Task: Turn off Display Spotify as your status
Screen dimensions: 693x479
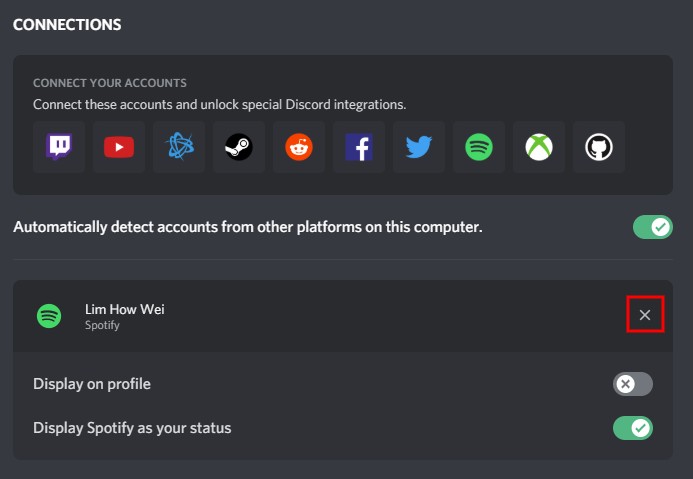Action: (x=633, y=428)
